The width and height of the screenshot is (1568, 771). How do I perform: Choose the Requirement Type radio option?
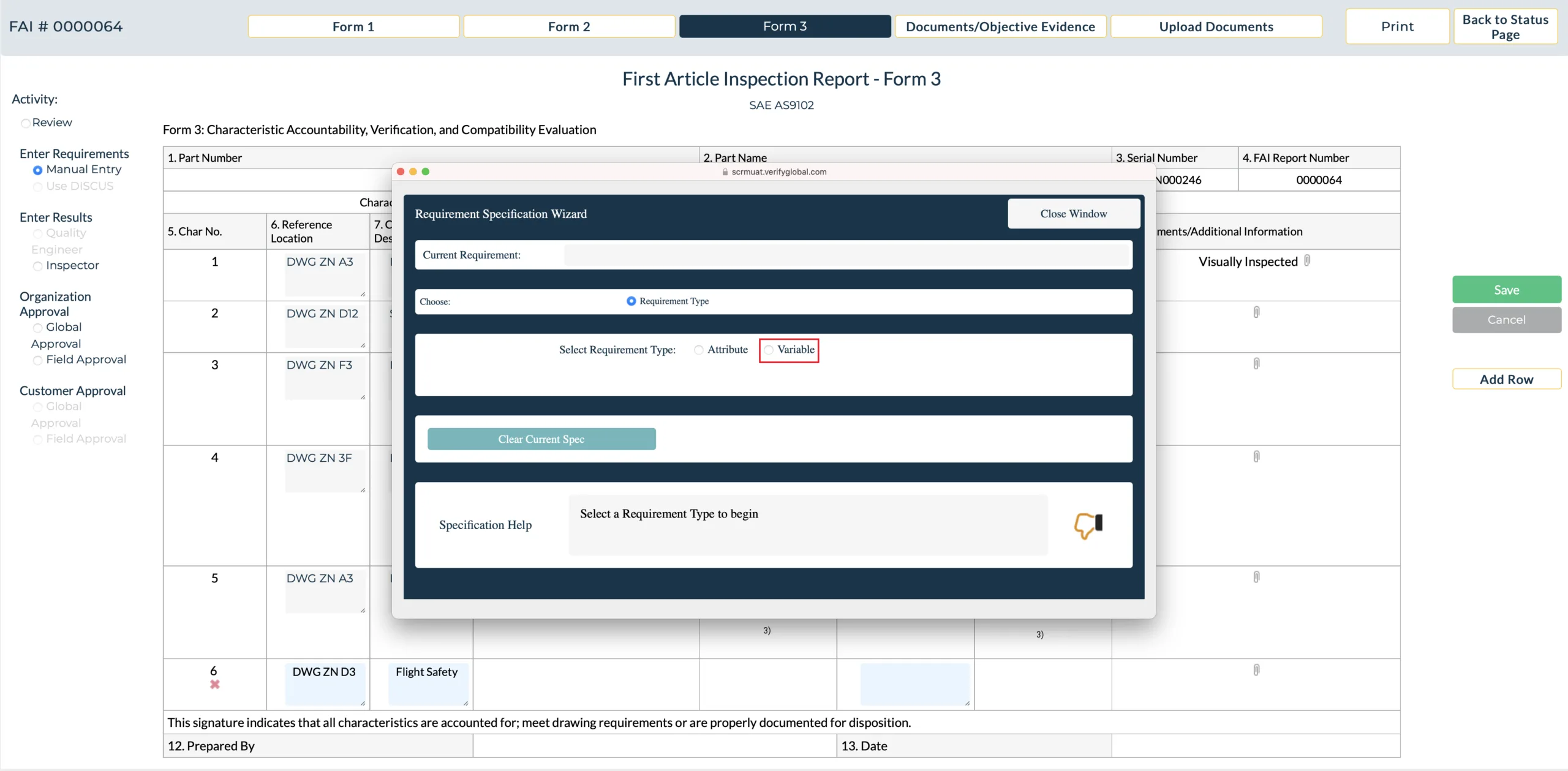(631, 301)
